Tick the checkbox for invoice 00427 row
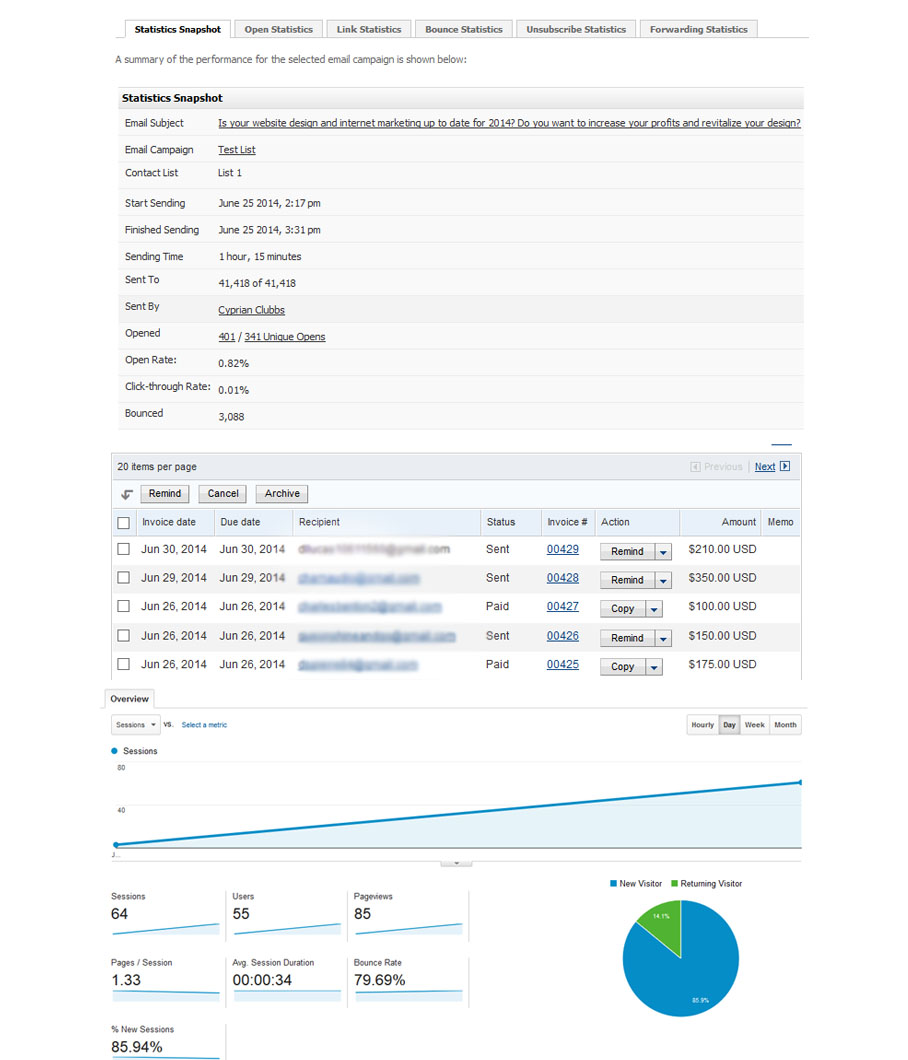 pyautogui.click(x=124, y=606)
